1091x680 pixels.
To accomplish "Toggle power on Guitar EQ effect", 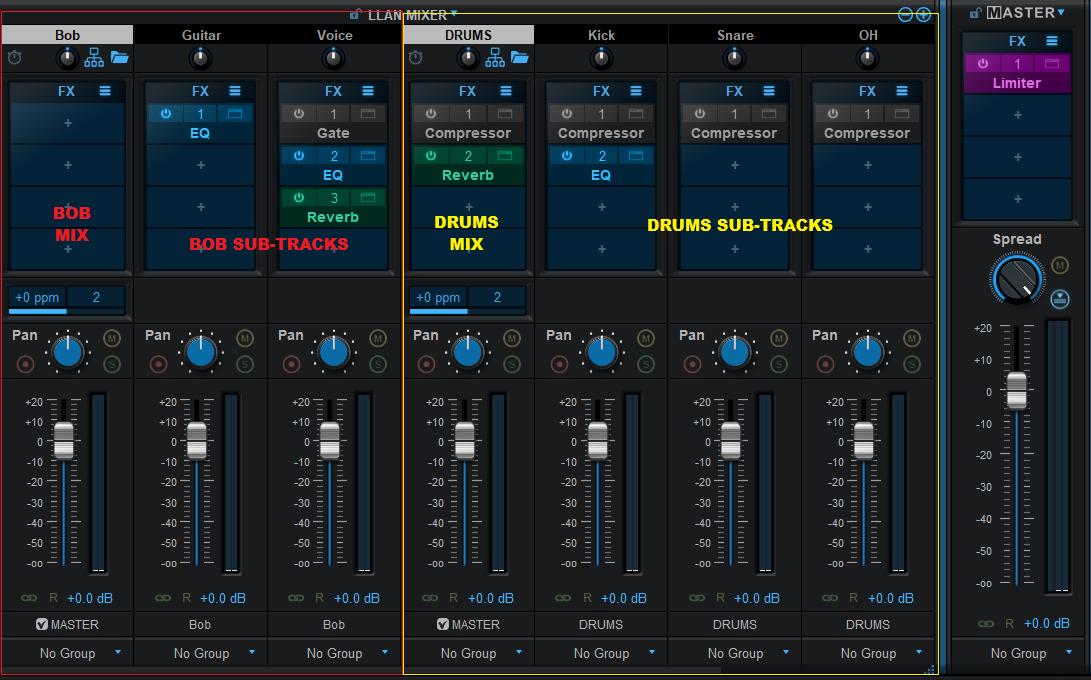I will pos(166,114).
